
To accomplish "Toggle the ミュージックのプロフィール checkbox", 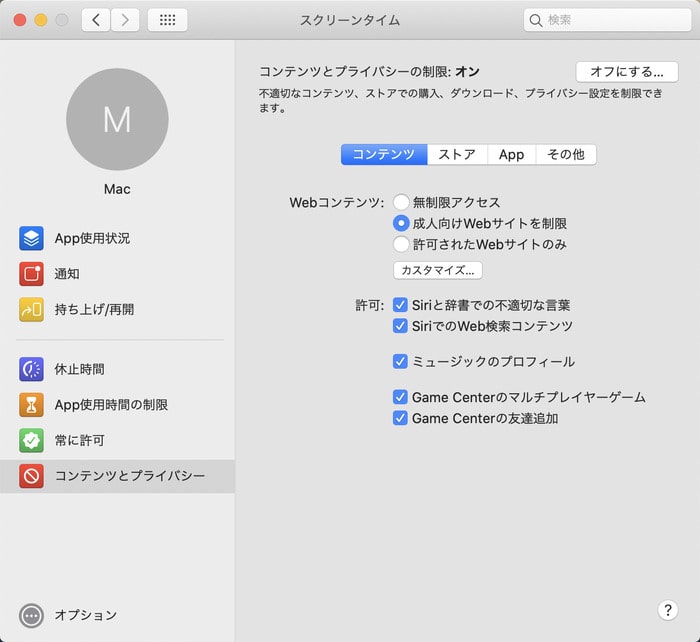I will (x=401, y=362).
